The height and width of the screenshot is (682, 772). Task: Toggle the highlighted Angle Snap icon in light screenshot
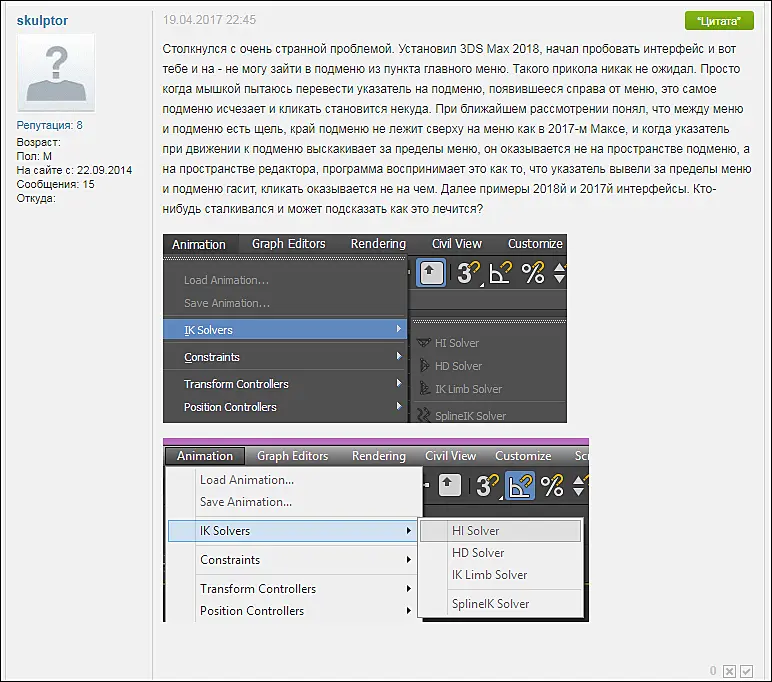click(x=520, y=486)
